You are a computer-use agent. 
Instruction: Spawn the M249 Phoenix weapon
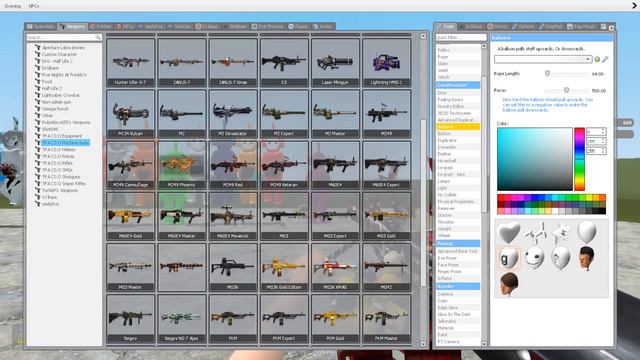(x=182, y=165)
